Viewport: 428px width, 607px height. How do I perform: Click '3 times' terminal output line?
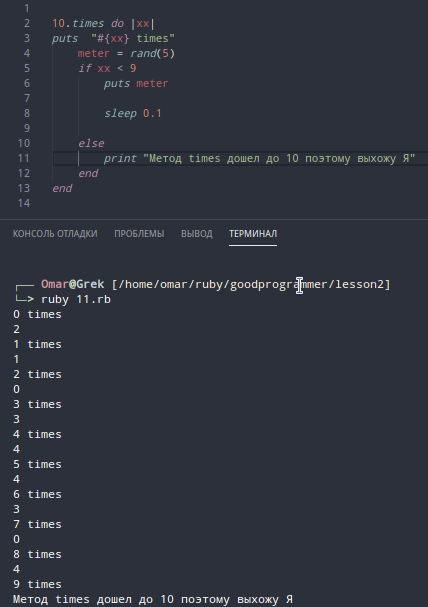pos(37,405)
